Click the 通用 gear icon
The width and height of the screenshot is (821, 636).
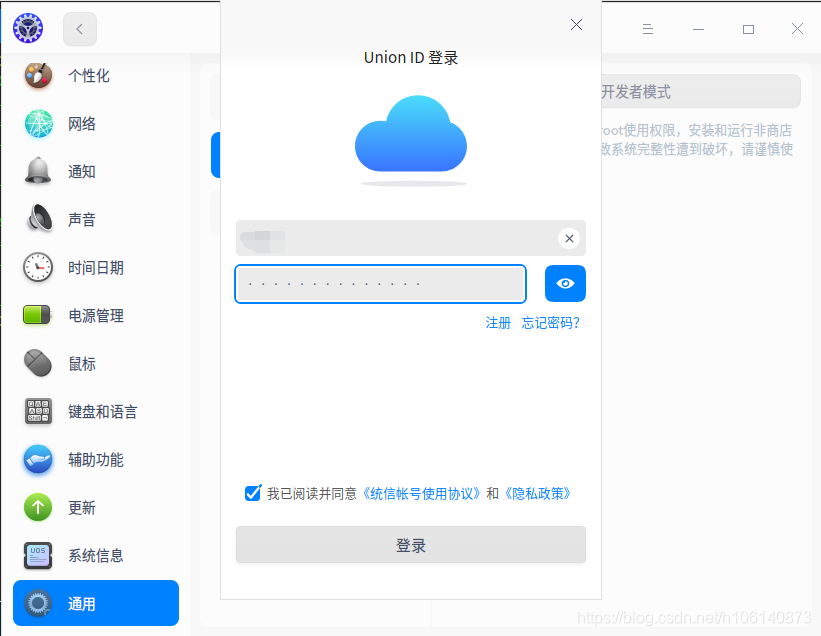tap(38, 604)
